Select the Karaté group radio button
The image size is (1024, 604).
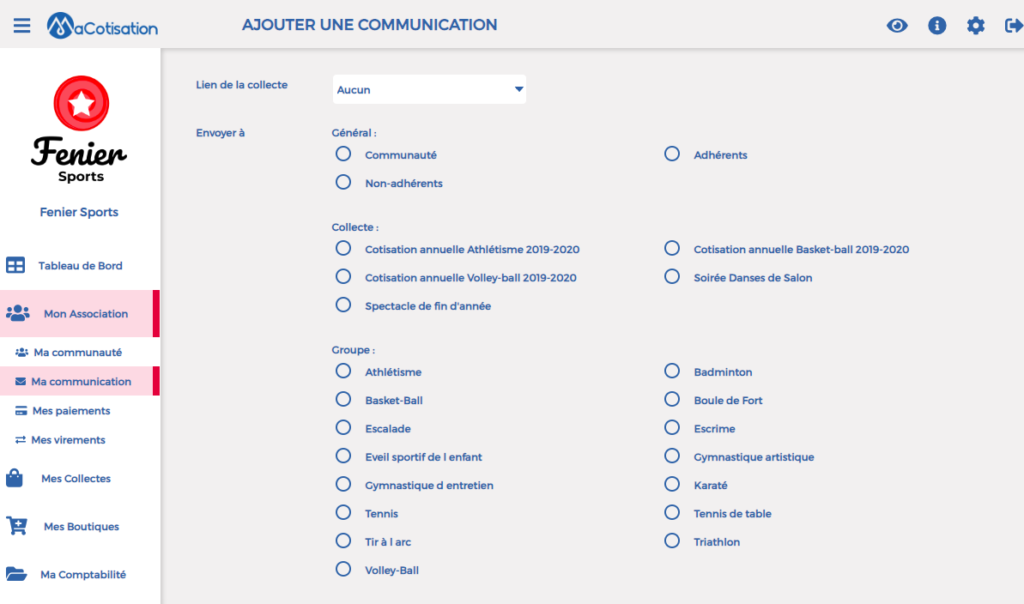coord(671,485)
